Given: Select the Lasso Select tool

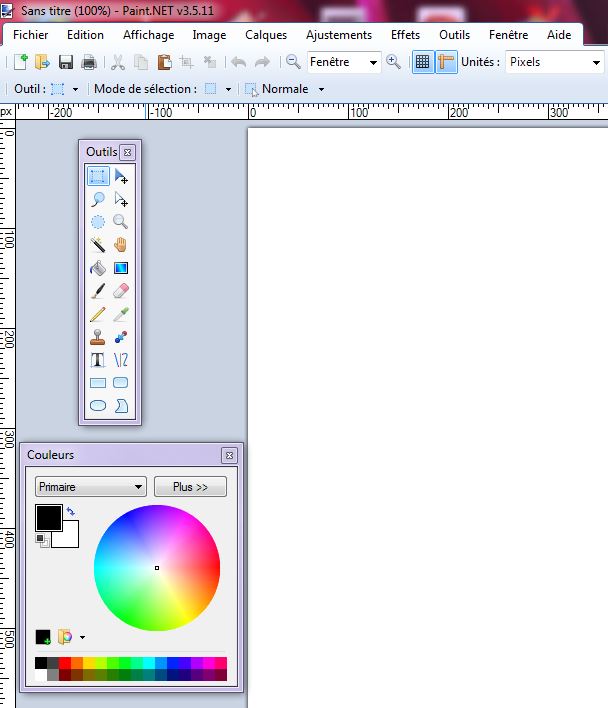Looking at the screenshot, I should (98, 199).
